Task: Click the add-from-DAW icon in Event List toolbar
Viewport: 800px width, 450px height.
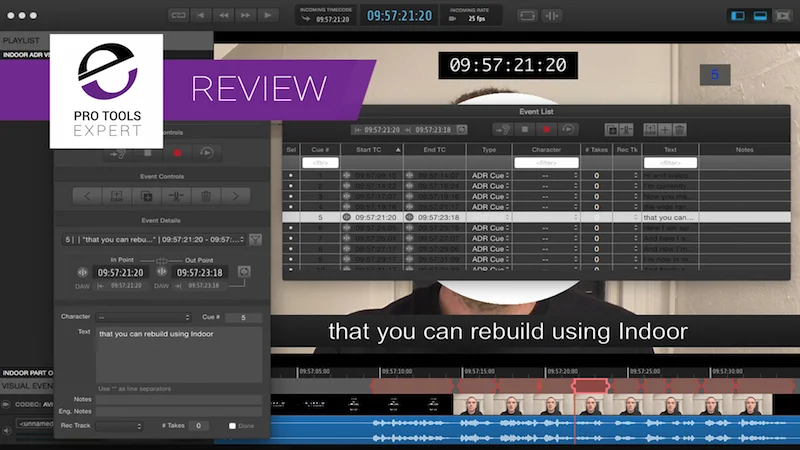Action: pyautogui.click(x=650, y=130)
